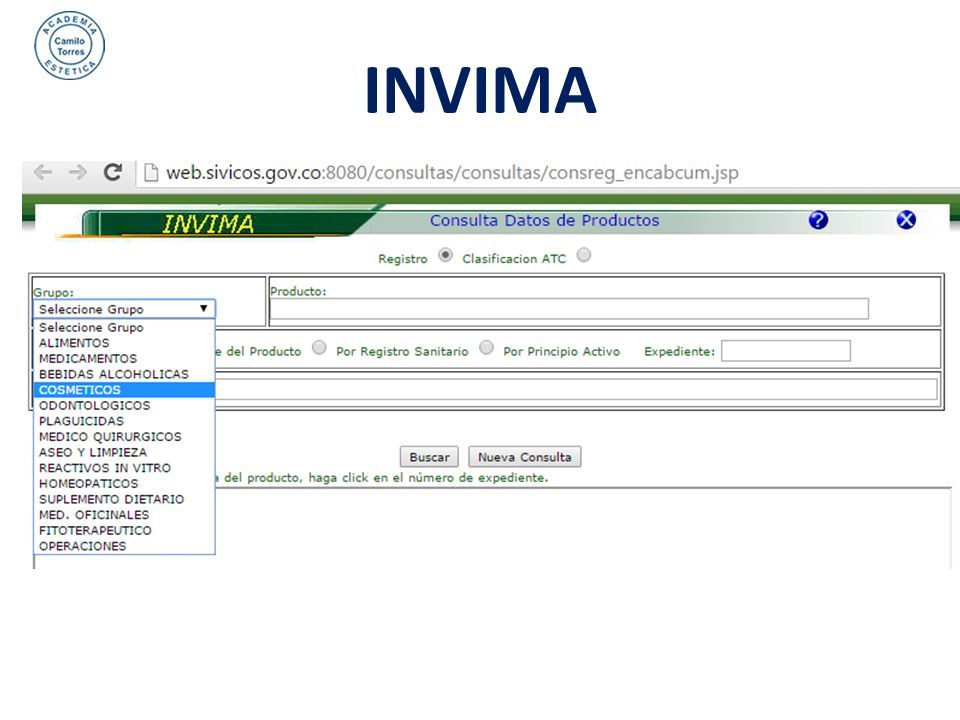Choose the Seleccione Grupo placeholder option in the list
This screenshot has width=960, height=720.
pyautogui.click(x=124, y=328)
